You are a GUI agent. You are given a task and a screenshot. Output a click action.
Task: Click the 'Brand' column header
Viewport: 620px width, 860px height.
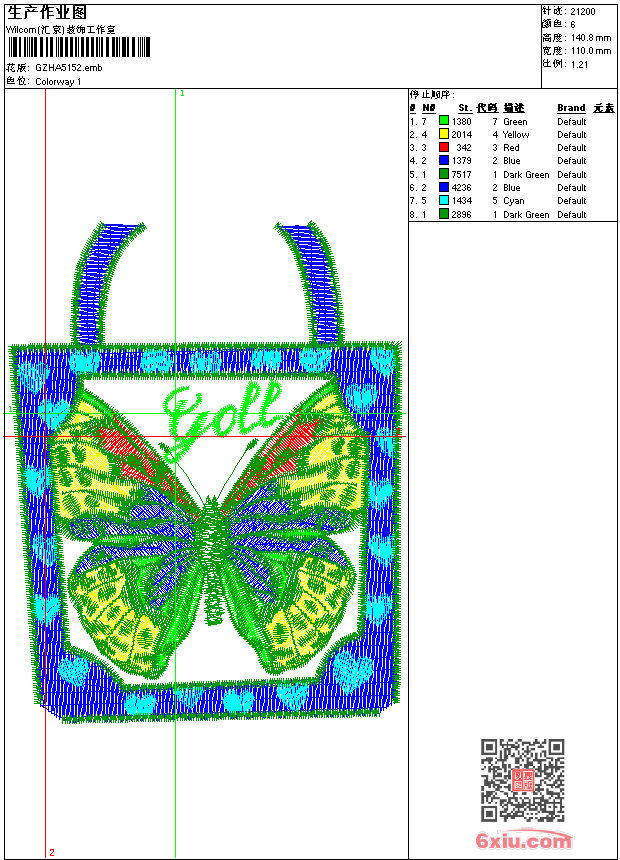(x=571, y=108)
